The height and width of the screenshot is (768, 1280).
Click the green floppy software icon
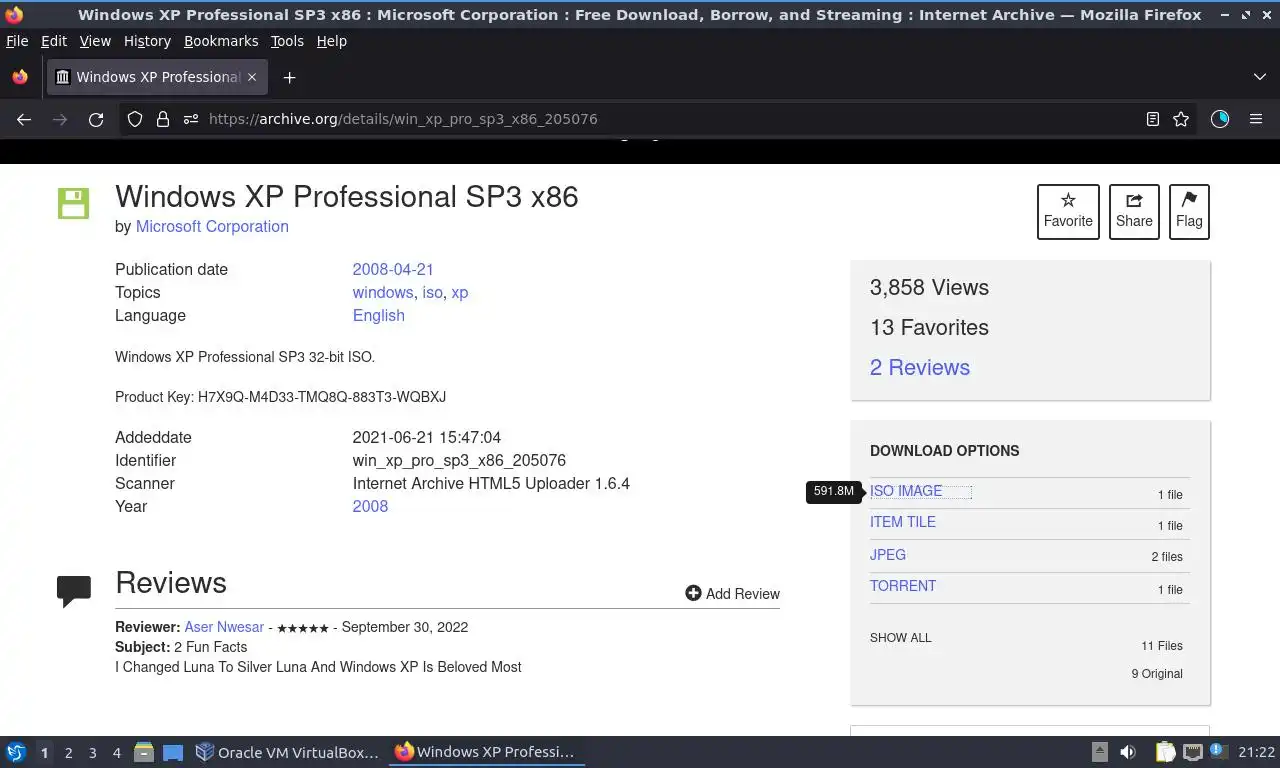coord(73,204)
